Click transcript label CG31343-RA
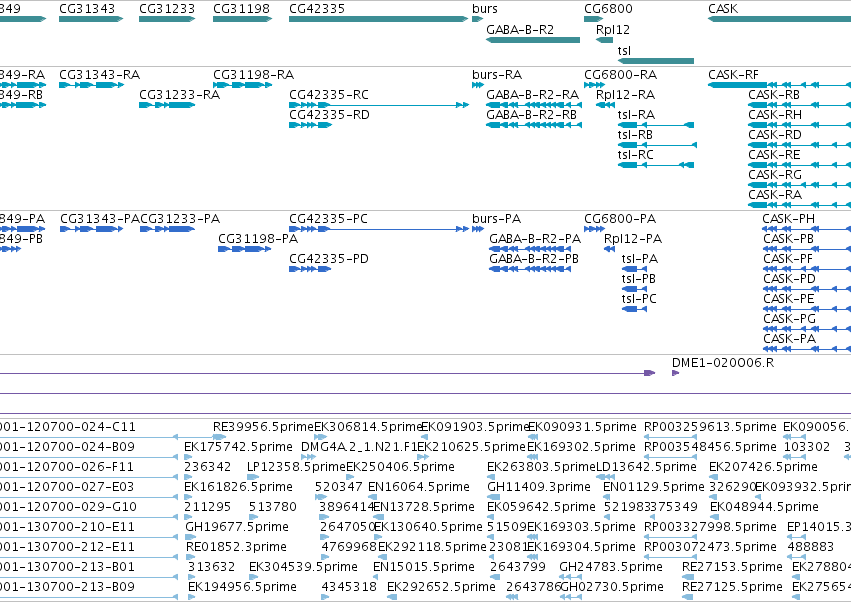 pyautogui.click(x=99, y=75)
